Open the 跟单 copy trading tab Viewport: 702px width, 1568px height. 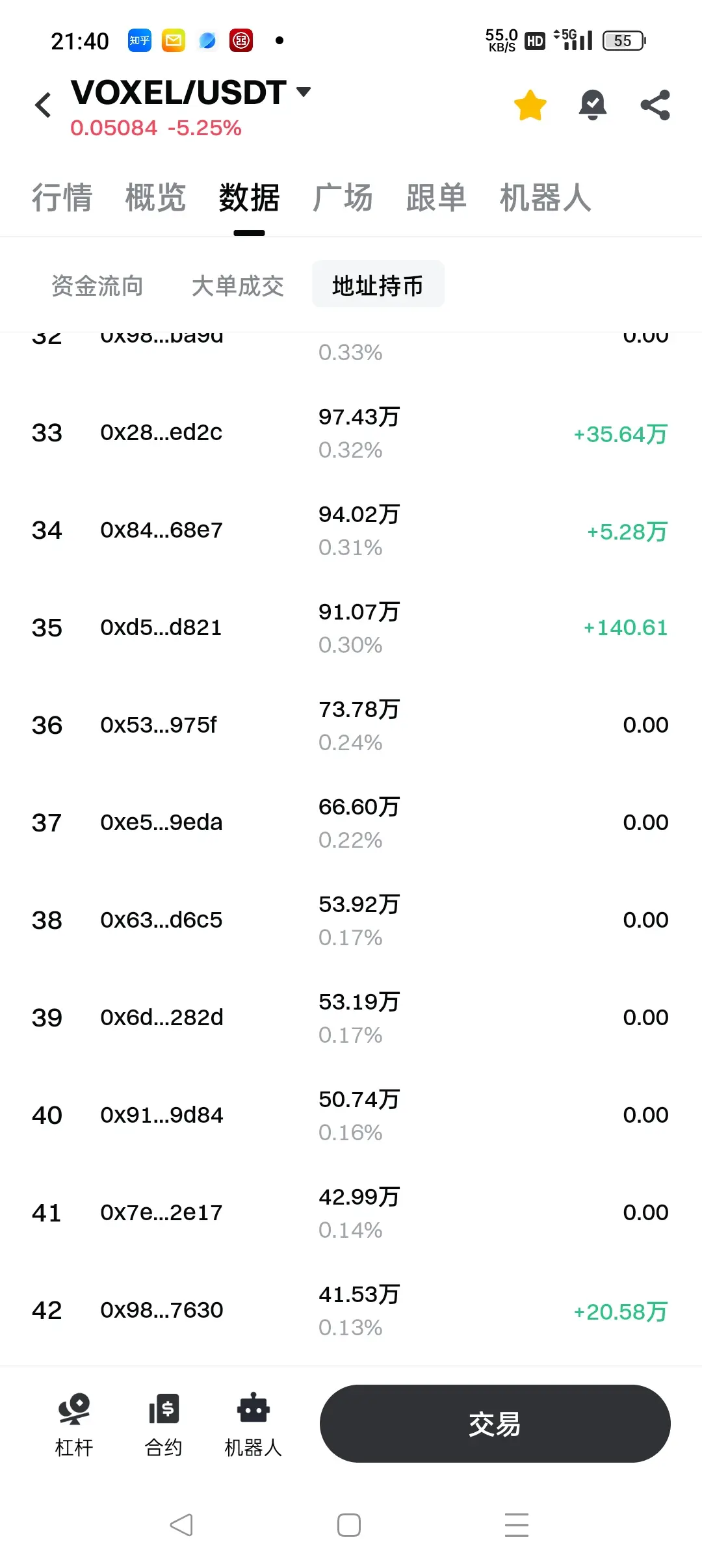pos(437,198)
